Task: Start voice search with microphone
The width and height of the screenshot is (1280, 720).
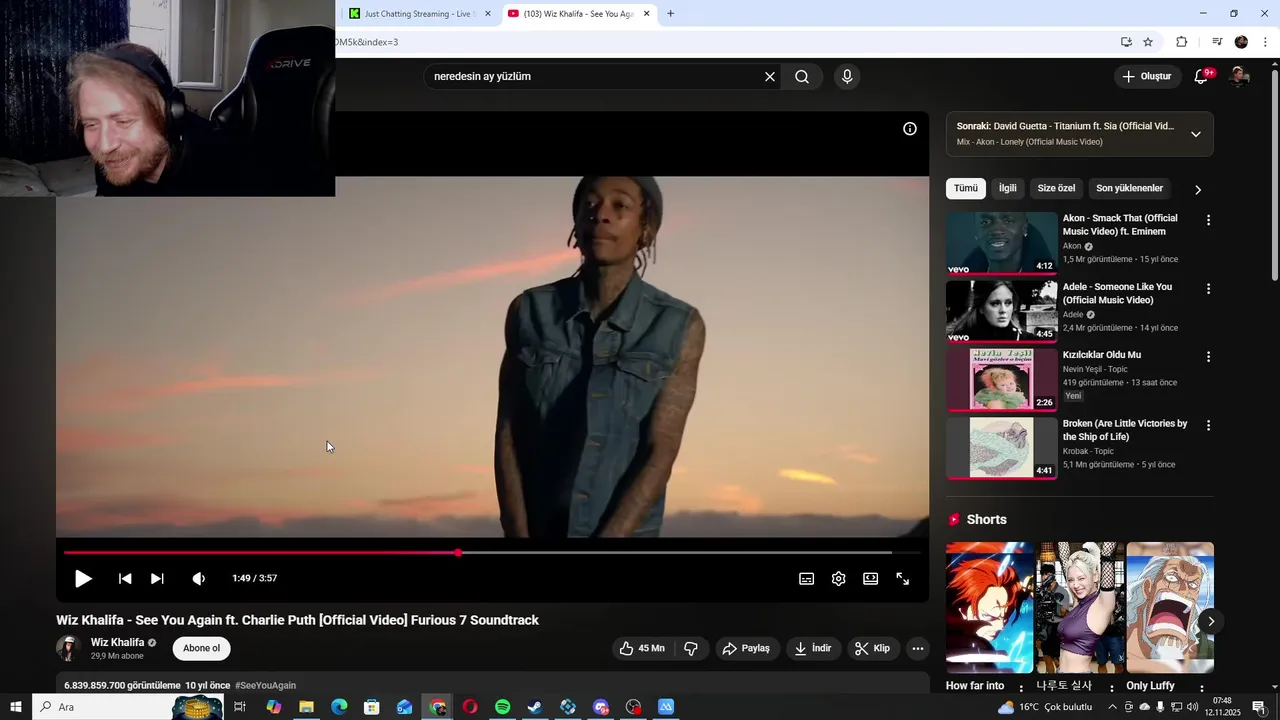Action: coord(847,77)
